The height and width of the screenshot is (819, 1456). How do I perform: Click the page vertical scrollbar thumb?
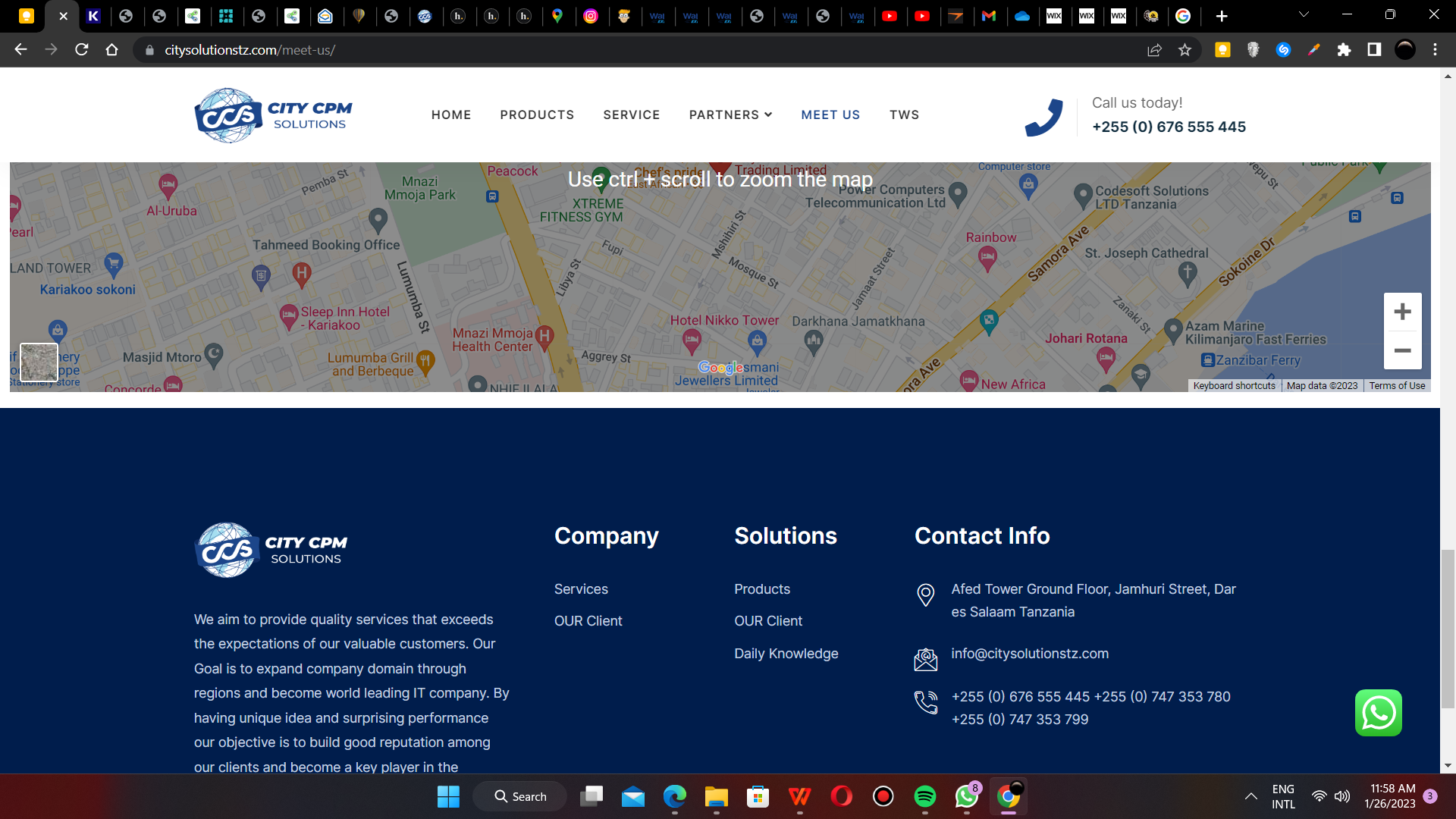[1448, 629]
